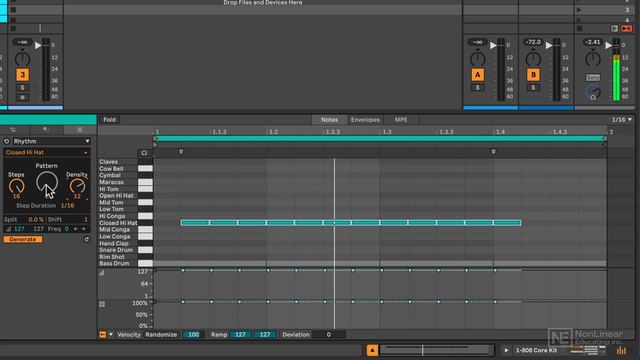Open the lane chooser dropdown arrow
Screen dimensions: 640x360
pyautogui.click(x=111, y=335)
